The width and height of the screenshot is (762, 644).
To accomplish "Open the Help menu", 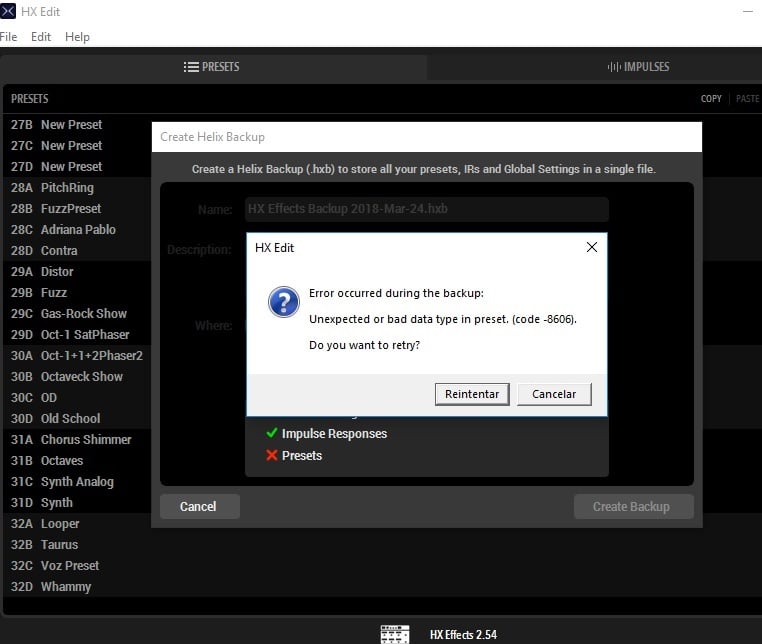I will tap(77, 37).
